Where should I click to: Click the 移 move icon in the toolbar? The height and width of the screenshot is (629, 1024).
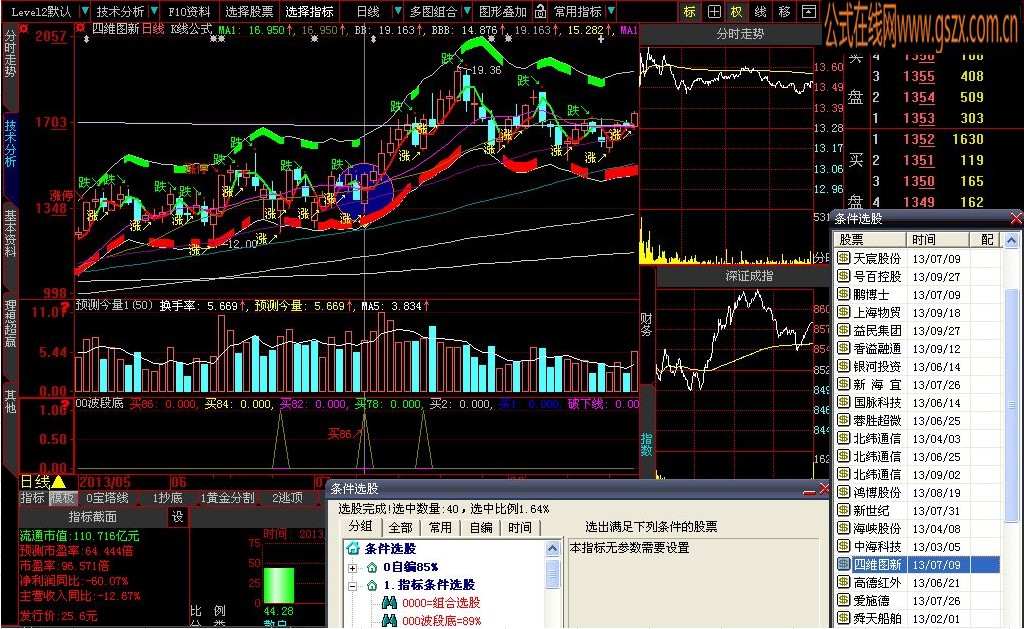point(785,12)
